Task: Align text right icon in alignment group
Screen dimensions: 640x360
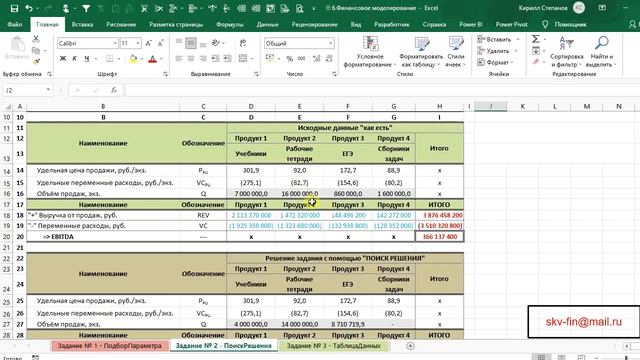Action: point(203,59)
